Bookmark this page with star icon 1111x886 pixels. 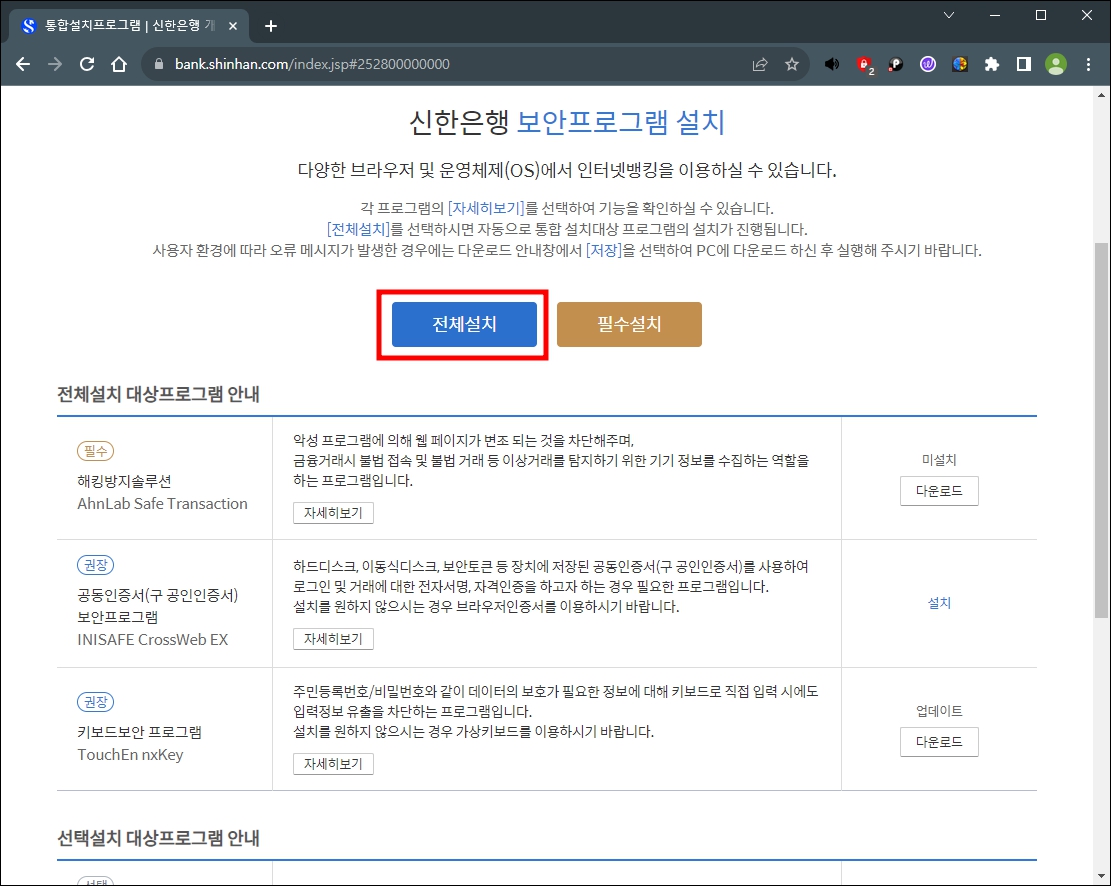pyautogui.click(x=792, y=65)
